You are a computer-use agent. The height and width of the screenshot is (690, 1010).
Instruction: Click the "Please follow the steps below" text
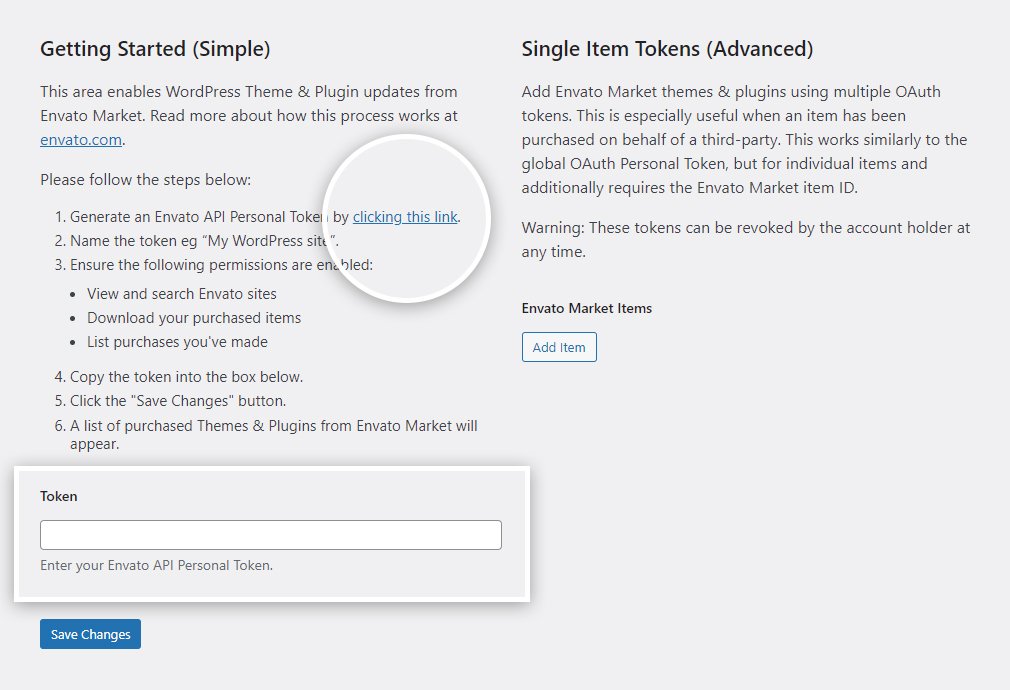(145, 180)
